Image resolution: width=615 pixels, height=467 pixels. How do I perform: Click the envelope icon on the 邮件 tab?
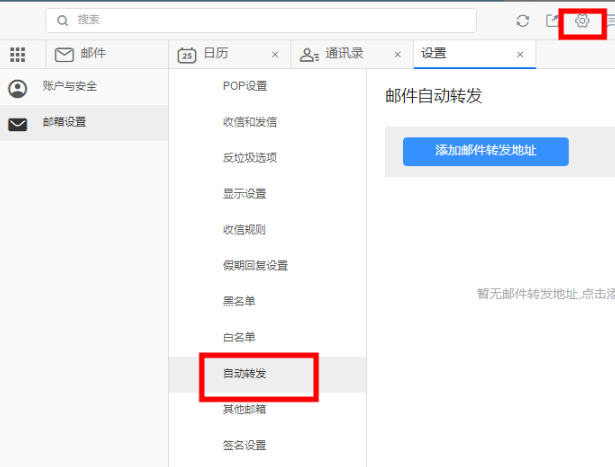64,54
